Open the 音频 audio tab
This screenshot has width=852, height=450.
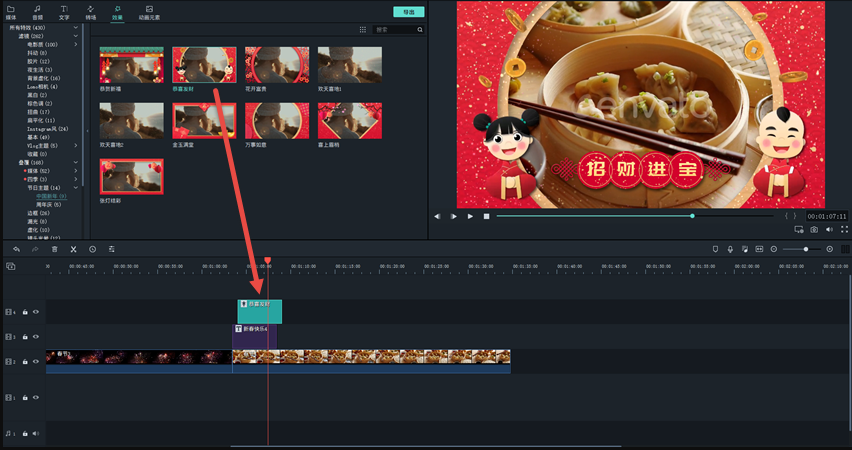37,12
